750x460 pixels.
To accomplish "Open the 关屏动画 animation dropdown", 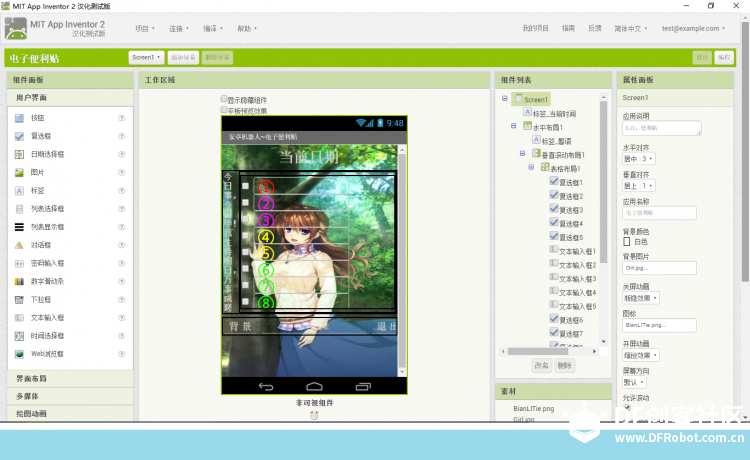I will pyautogui.click(x=640, y=298).
